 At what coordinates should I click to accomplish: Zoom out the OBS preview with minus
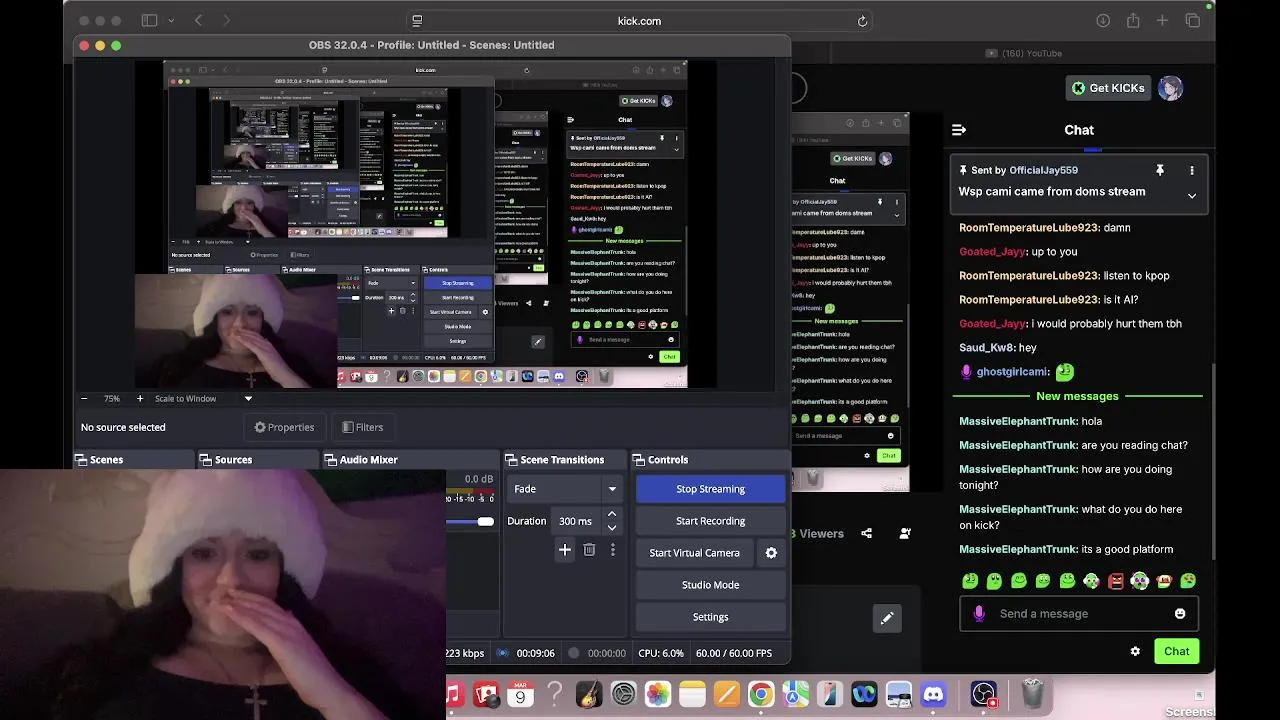84,398
